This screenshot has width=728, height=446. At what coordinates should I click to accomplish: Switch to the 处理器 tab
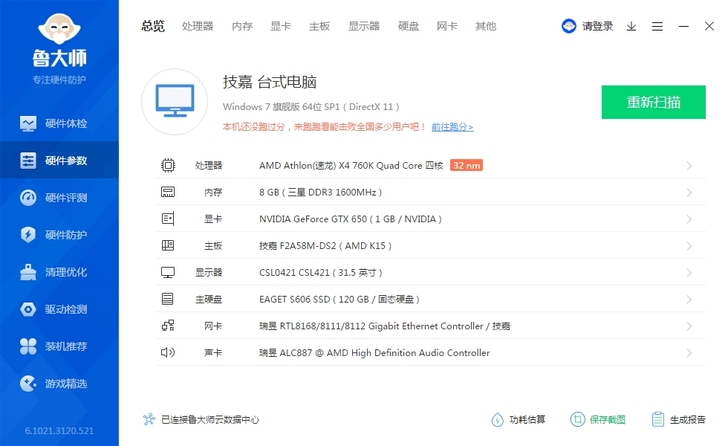click(197, 26)
